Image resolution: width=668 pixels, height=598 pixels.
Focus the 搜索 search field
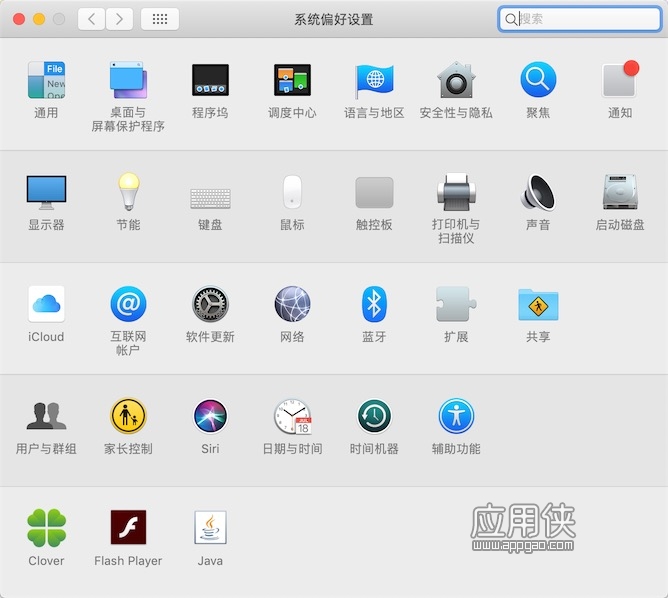point(580,19)
